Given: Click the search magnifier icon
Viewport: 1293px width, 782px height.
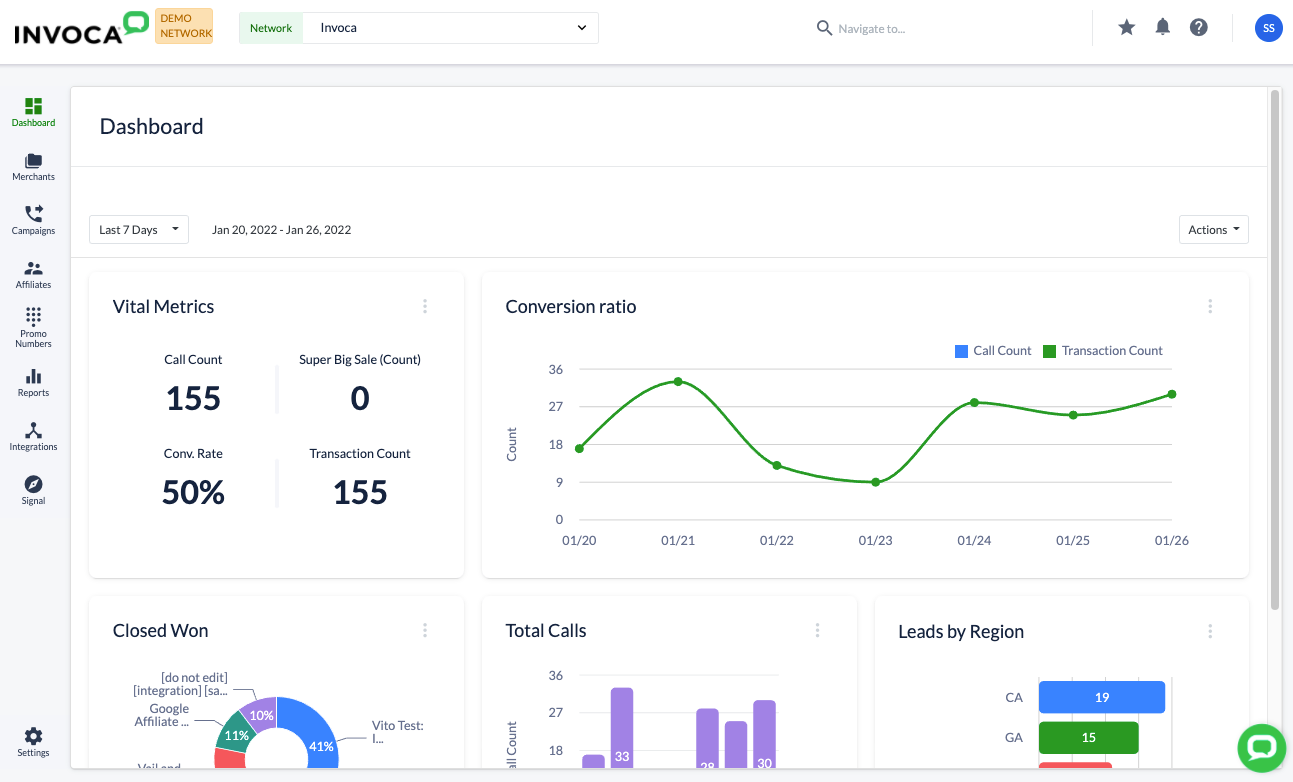Looking at the screenshot, I should click(x=824, y=28).
